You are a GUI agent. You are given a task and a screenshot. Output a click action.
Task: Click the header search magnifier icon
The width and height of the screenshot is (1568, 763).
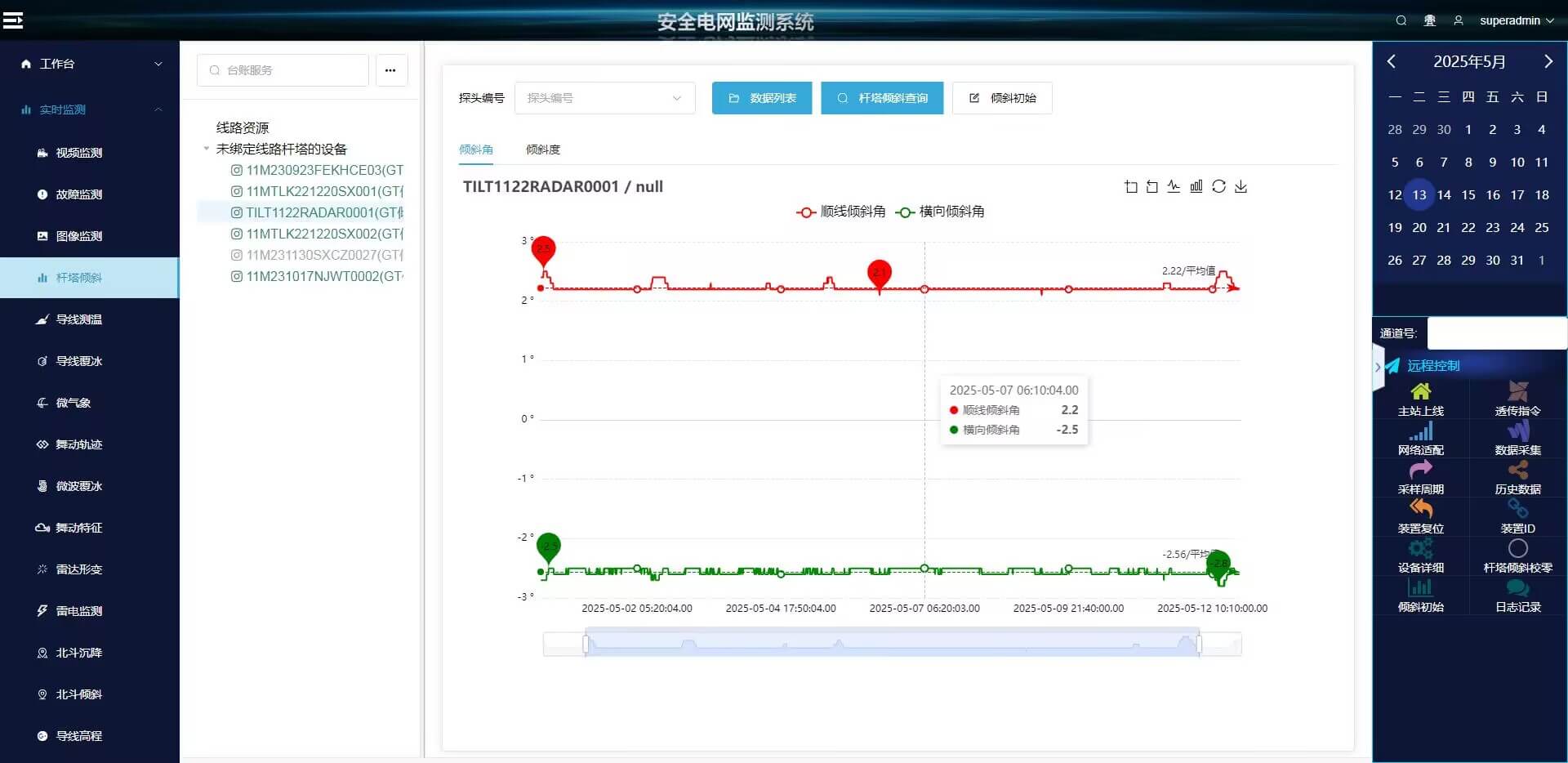tap(1401, 20)
